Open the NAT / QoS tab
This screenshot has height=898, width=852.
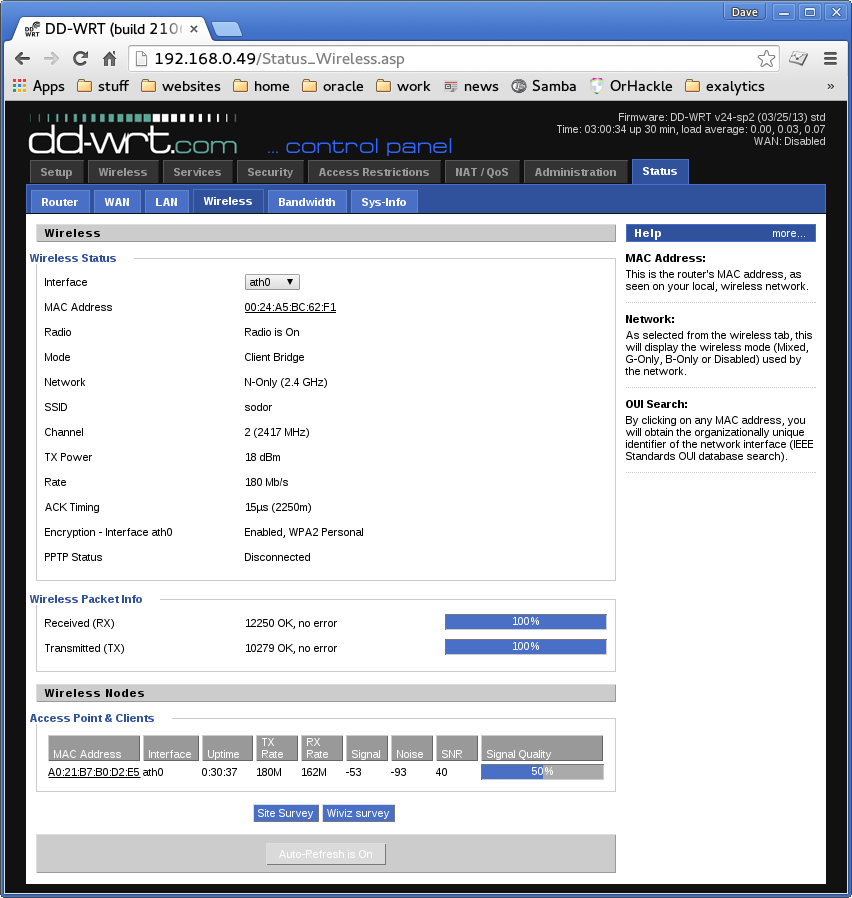(x=482, y=172)
